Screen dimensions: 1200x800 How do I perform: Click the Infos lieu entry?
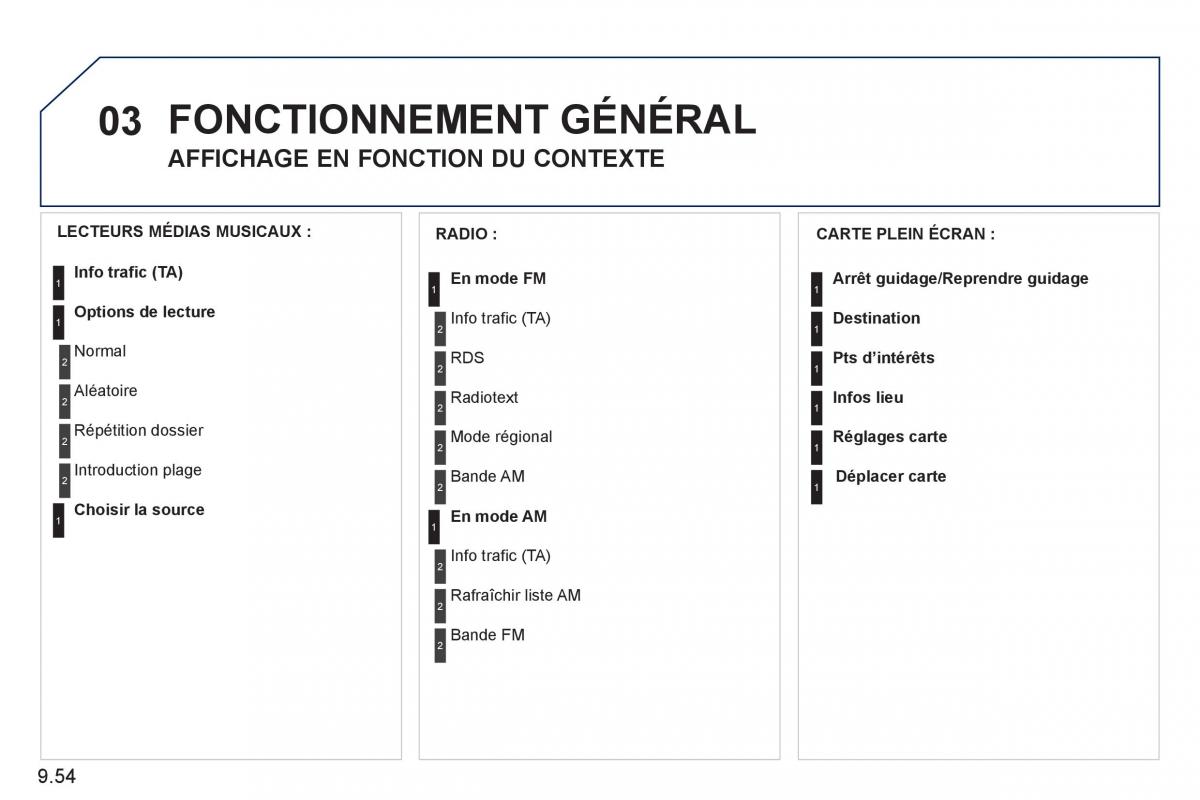click(867, 398)
